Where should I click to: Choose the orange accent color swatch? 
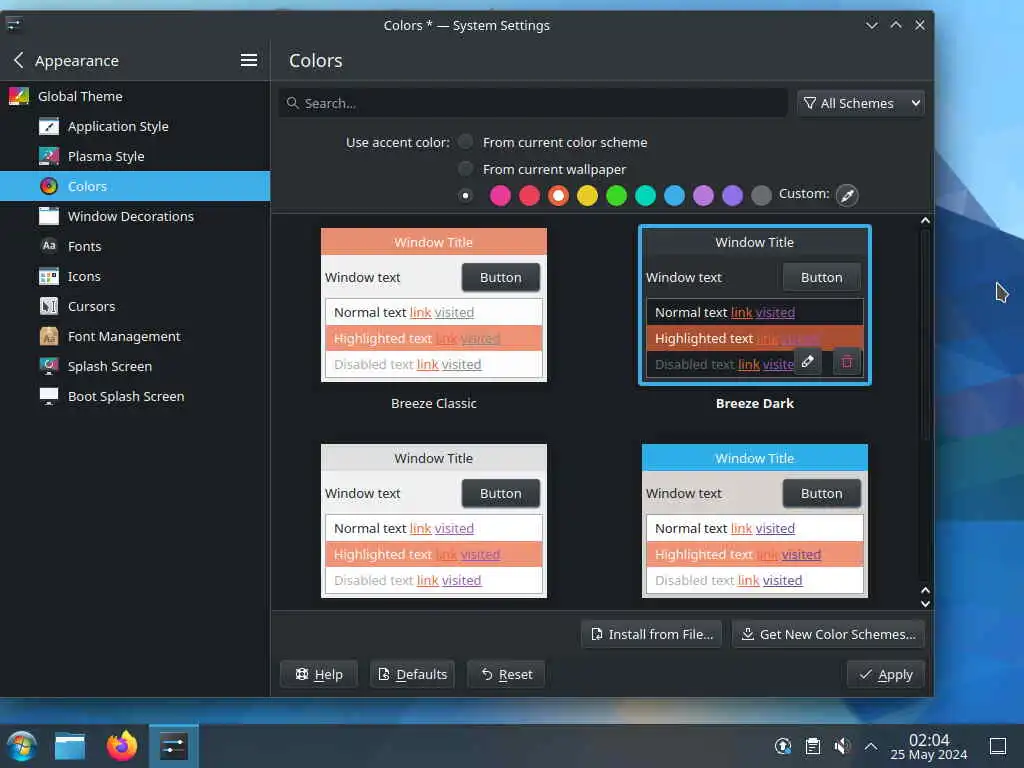558,195
